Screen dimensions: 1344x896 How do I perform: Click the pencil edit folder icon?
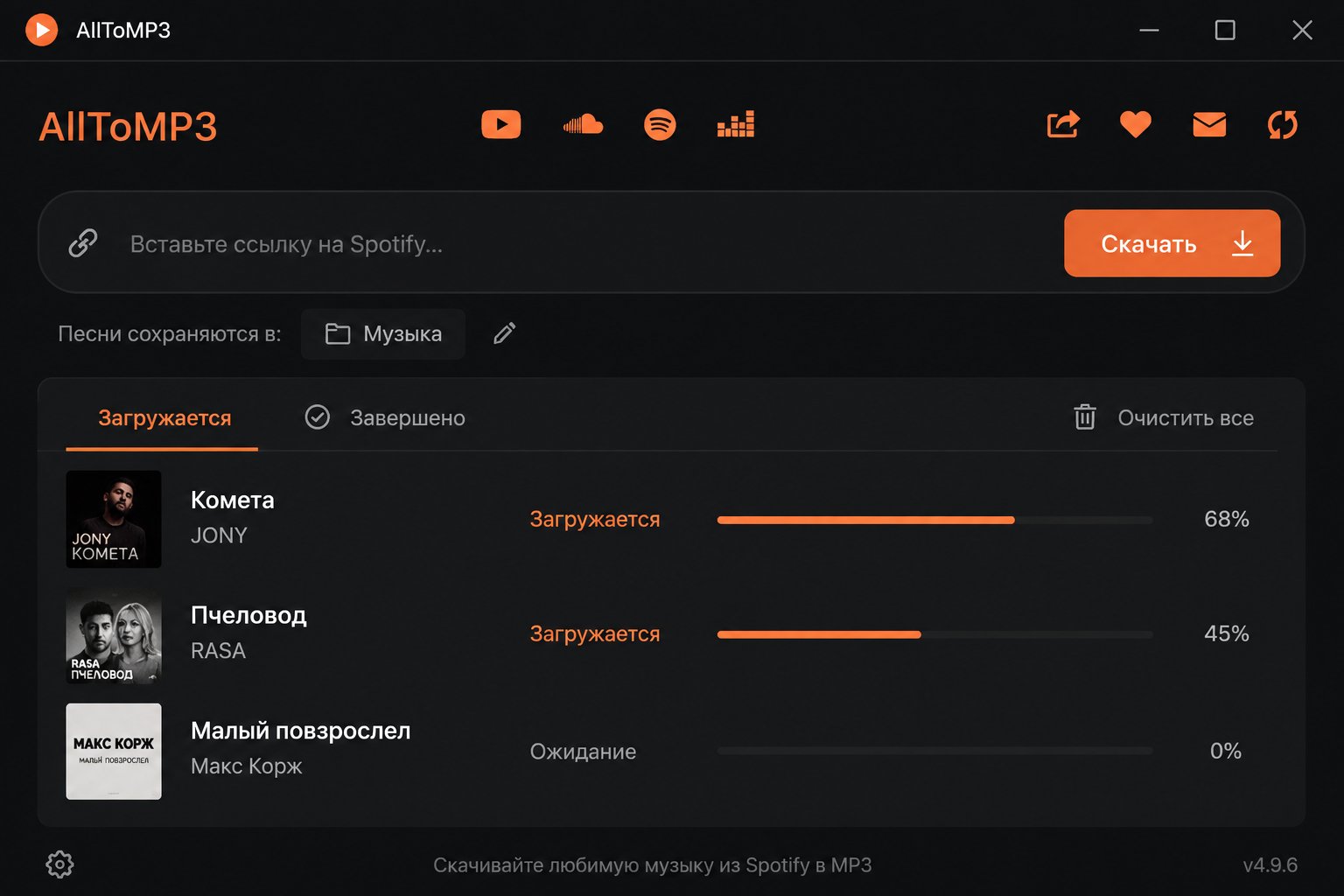pos(504,333)
